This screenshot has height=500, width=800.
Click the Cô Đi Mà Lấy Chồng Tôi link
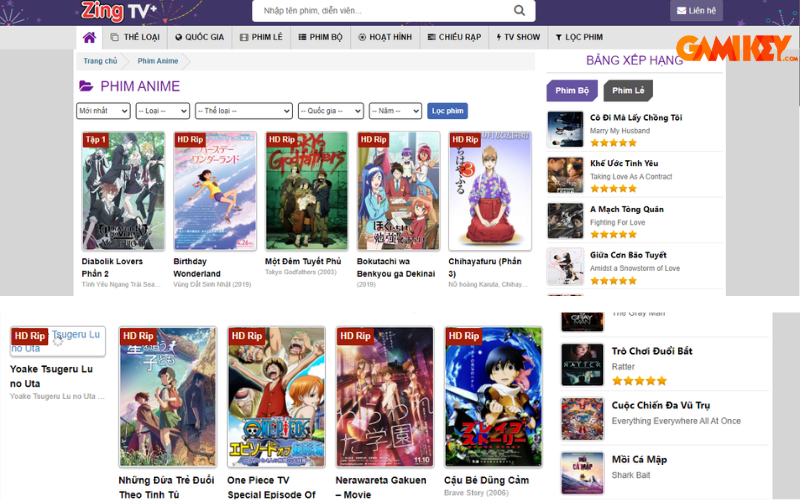click(x=636, y=117)
